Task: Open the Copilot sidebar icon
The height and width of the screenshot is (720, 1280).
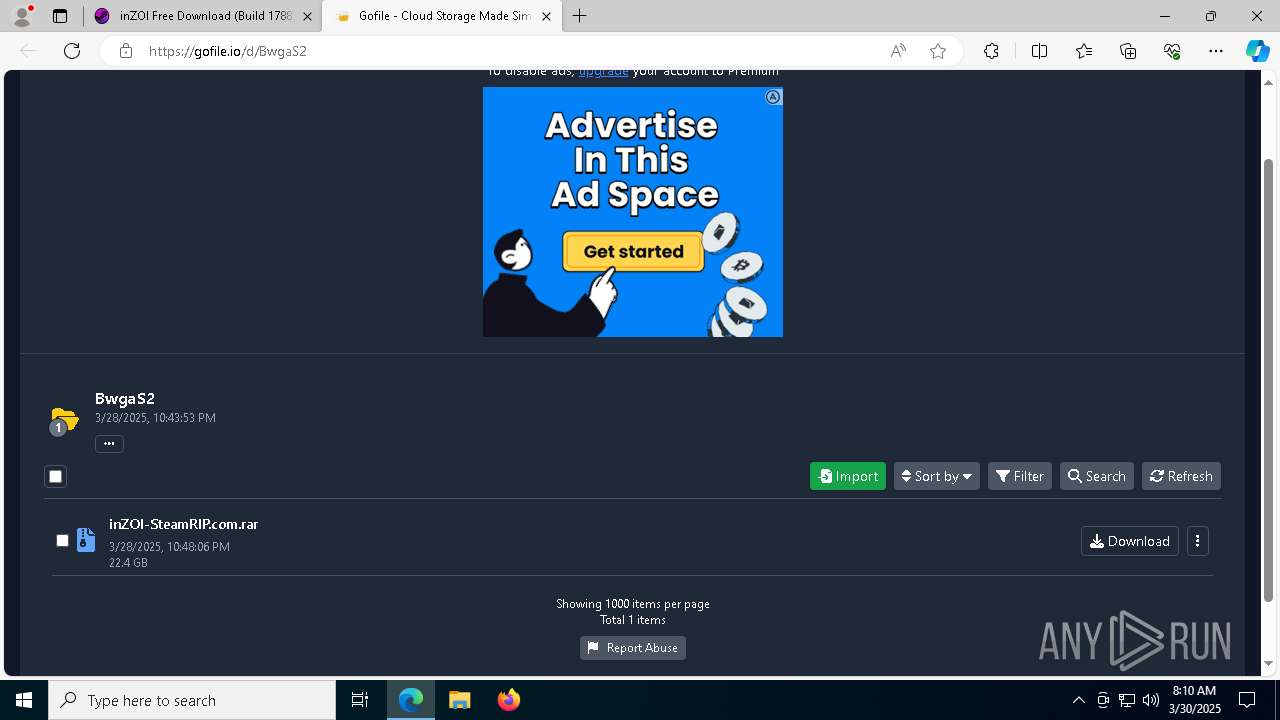Action: (1257, 51)
